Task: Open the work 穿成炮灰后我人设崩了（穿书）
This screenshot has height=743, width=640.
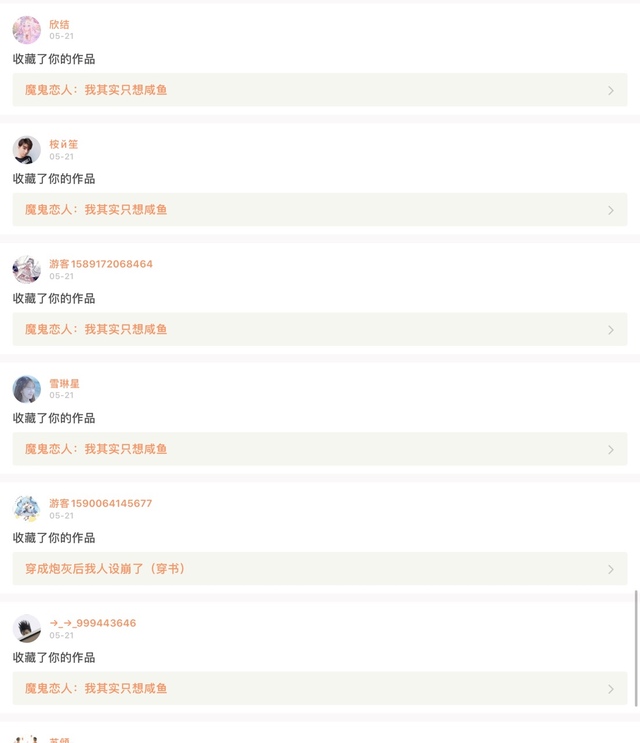Action: pos(105,569)
